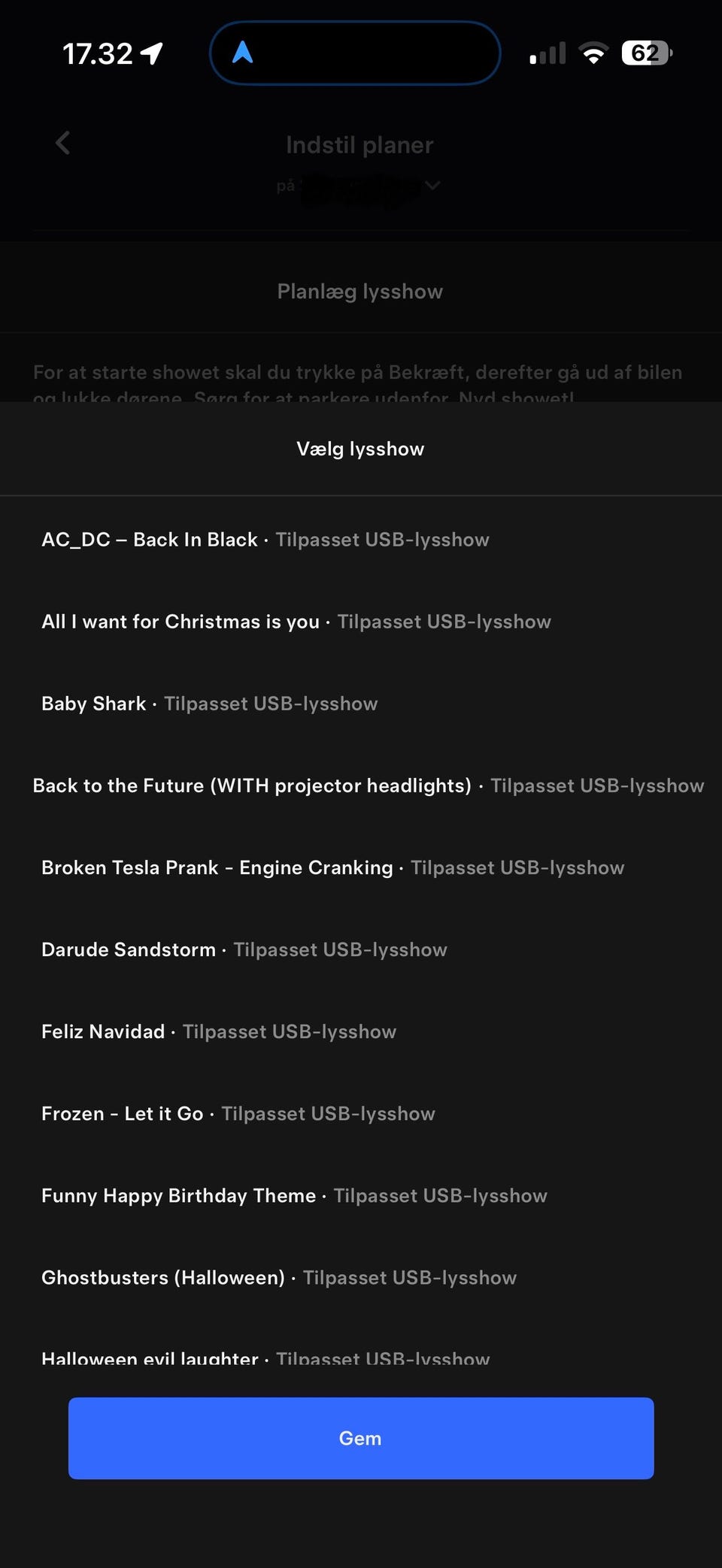Select Darude Sandstorm lightshow
722x1568 pixels.
244,949
